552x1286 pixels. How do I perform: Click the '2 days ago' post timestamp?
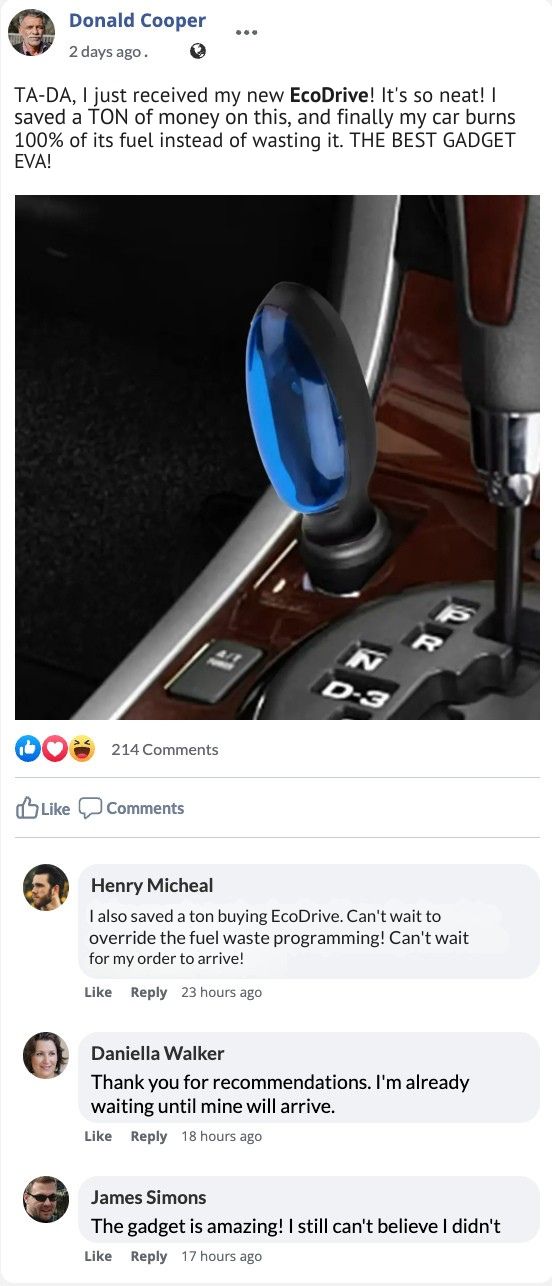point(106,52)
